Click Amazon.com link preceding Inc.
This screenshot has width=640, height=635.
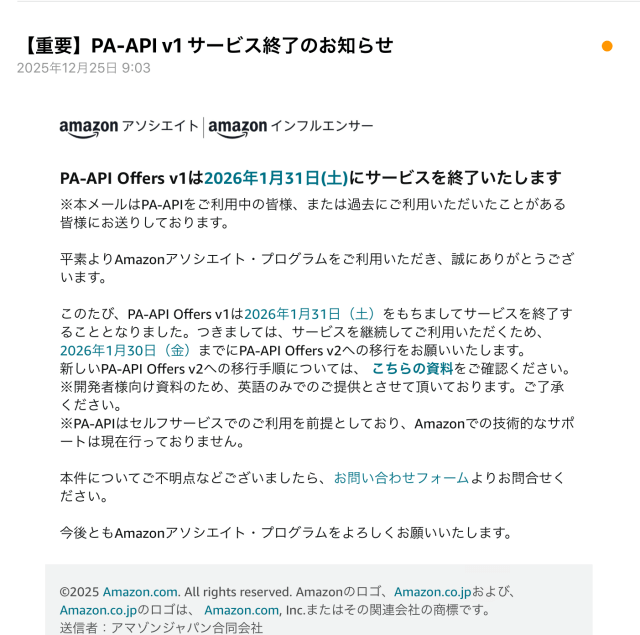tap(242, 610)
